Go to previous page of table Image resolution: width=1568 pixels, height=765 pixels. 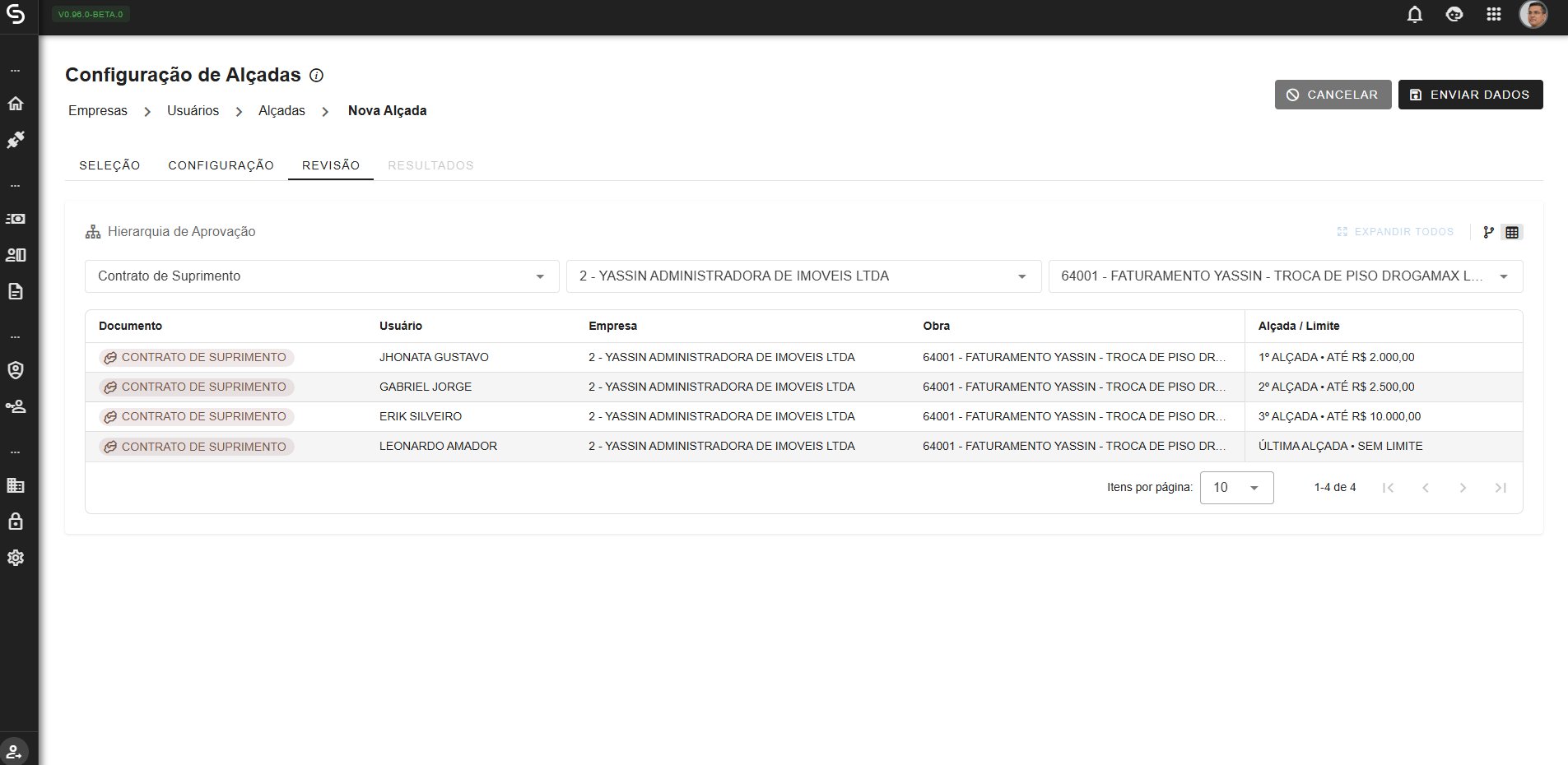(1426, 488)
